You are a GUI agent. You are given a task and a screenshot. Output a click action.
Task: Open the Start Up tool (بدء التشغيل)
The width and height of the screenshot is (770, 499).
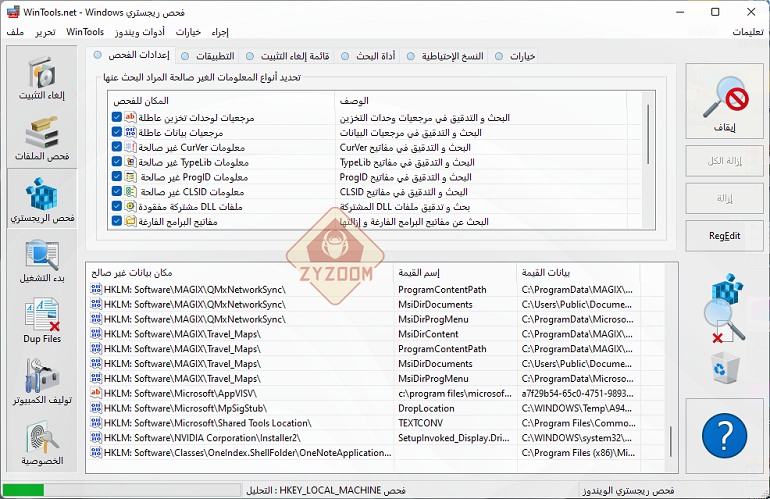pos(42,261)
